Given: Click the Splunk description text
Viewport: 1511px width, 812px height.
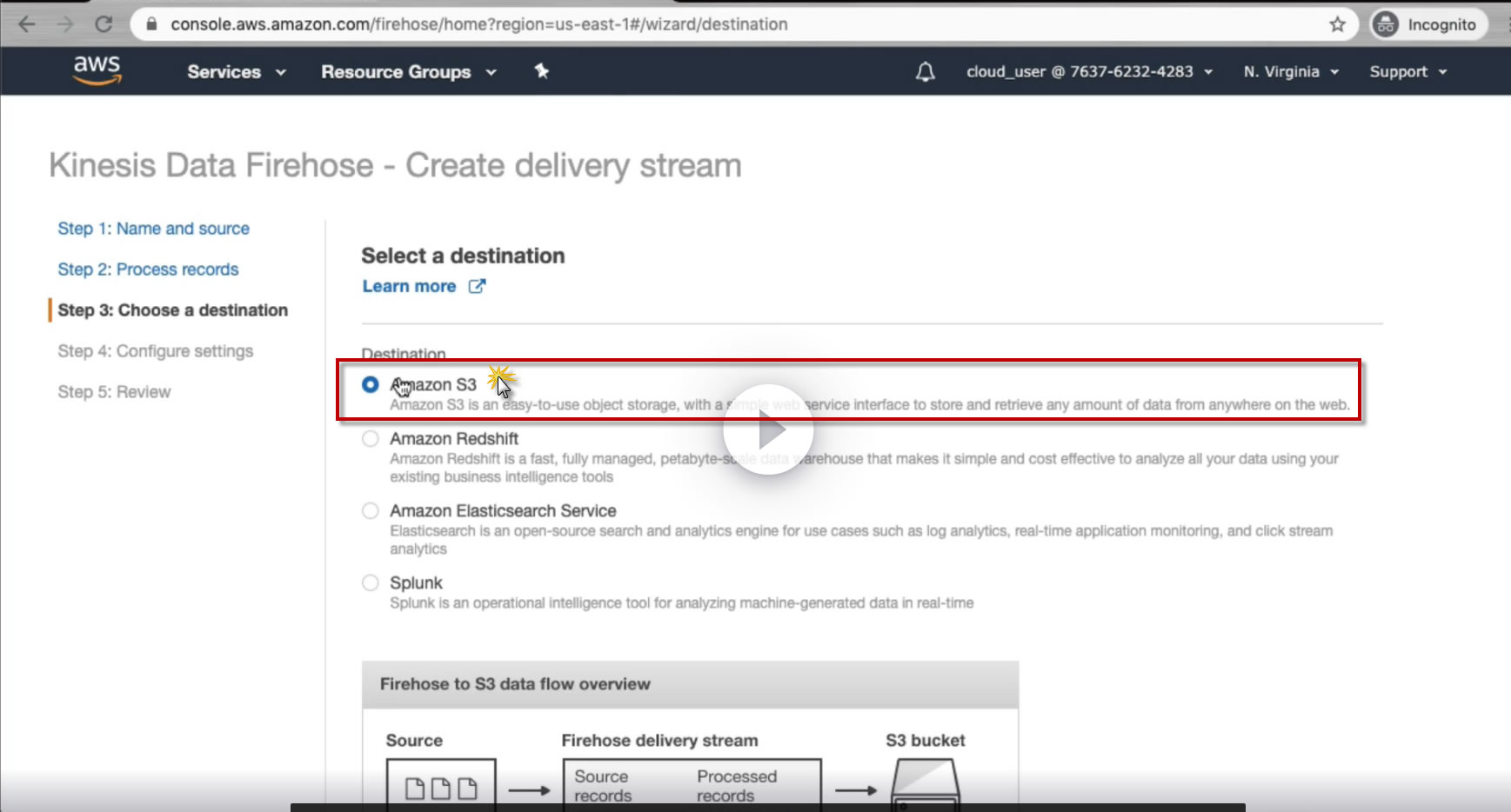Looking at the screenshot, I should click(682, 603).
